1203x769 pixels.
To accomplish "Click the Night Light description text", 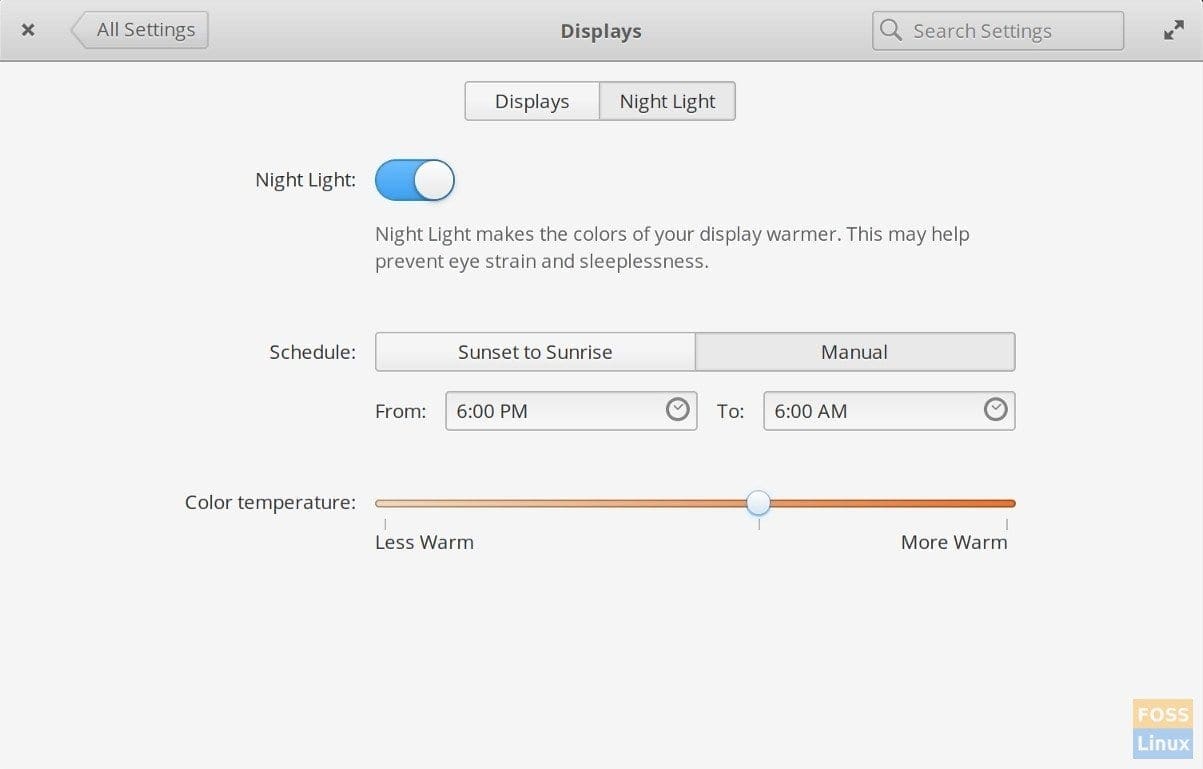I will pyautogui.click(x=672, y=248).
